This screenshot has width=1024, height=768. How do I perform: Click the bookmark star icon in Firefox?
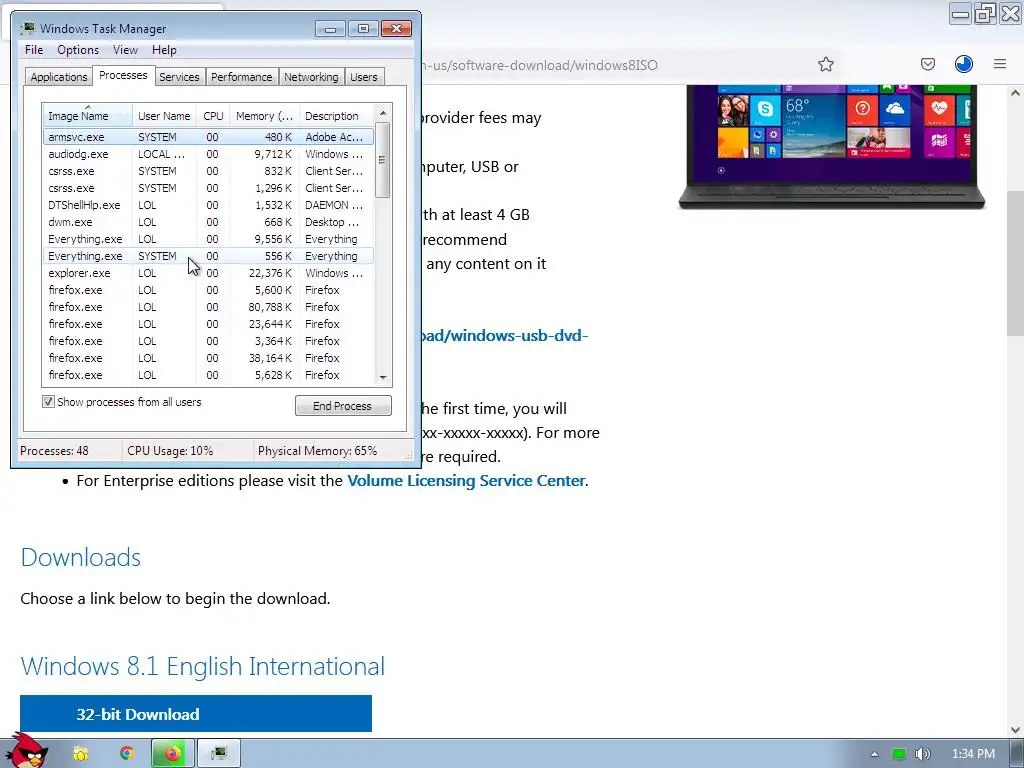825,64
